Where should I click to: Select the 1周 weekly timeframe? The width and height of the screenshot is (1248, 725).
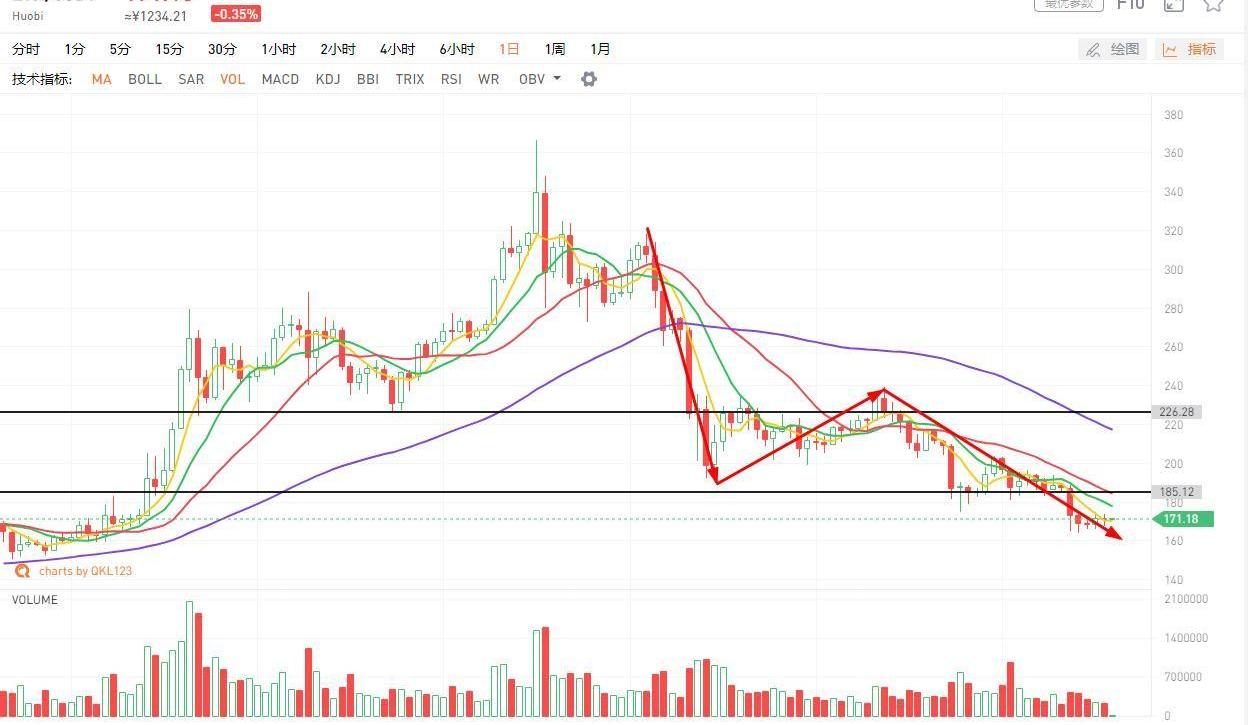click(554, 49)
